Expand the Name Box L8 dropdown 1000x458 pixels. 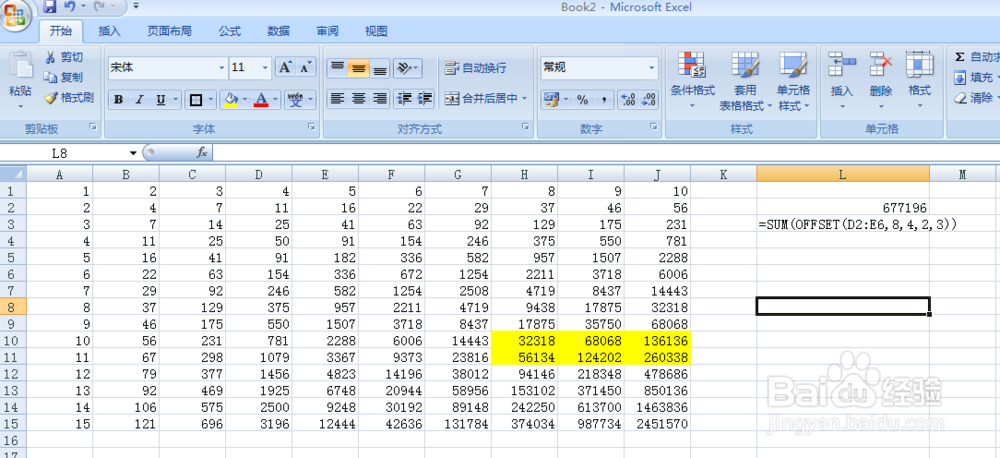tap(133, 153)
